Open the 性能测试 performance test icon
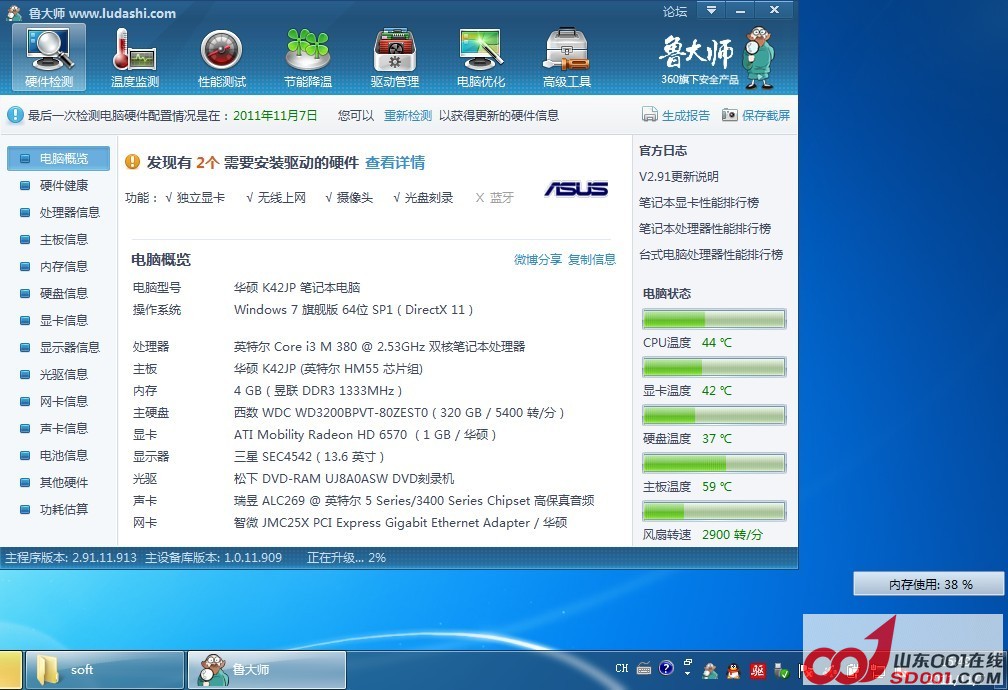This screenshot has width=1008, height=690. (222, 56)
